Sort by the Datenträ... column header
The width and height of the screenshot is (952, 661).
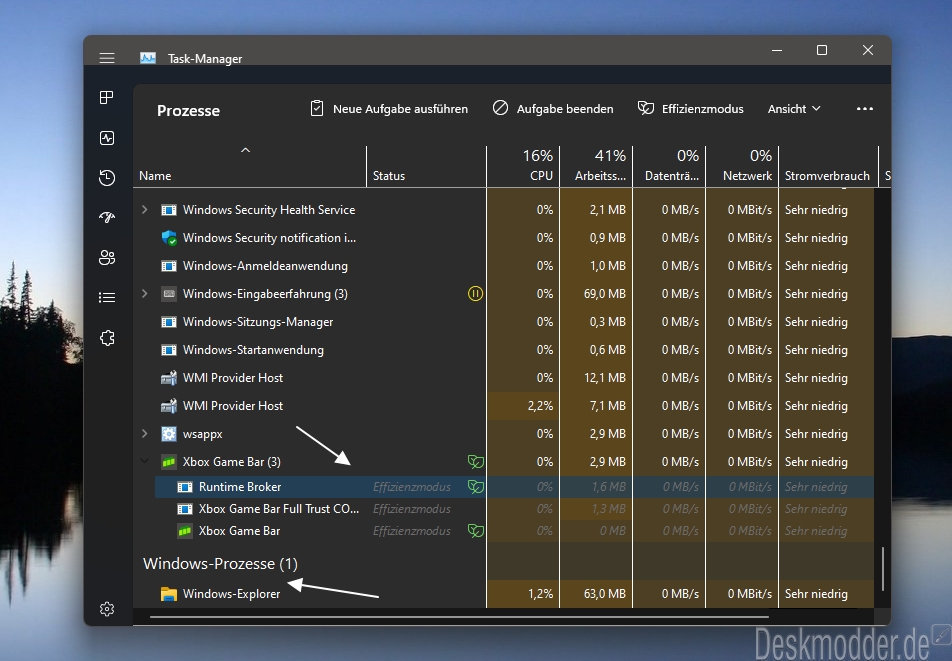[669, 166]
